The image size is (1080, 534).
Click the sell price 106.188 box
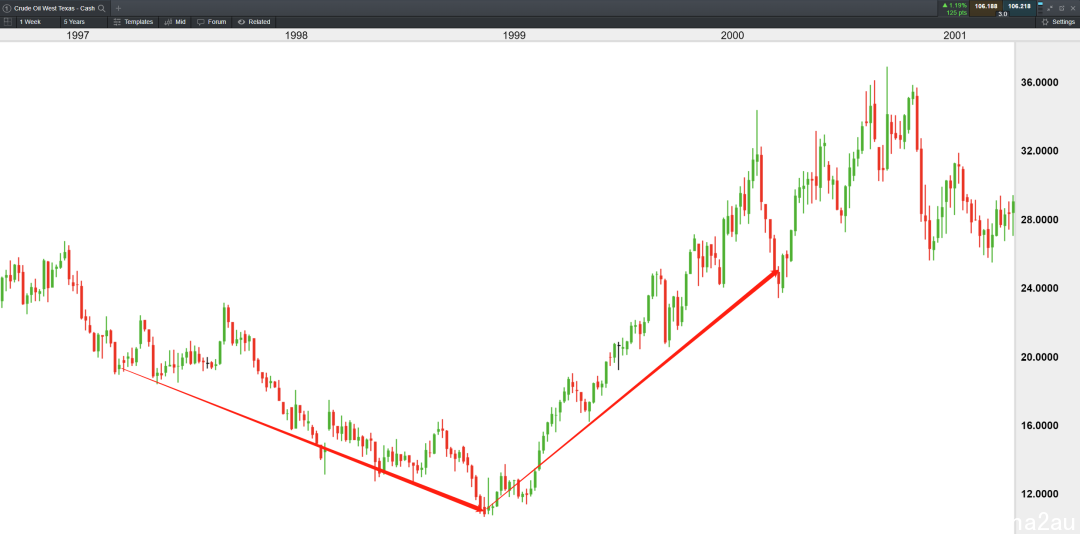[986, 8]
